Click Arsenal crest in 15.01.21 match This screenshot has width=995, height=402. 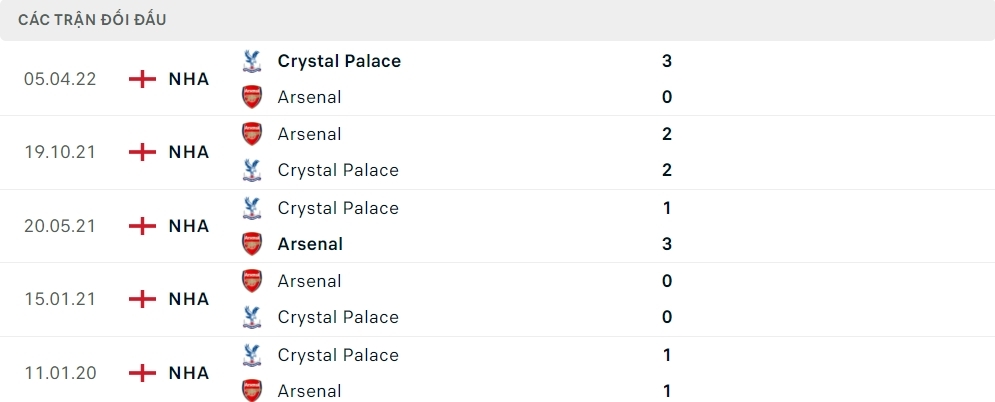pyautogui.click(x=252, y=281)
